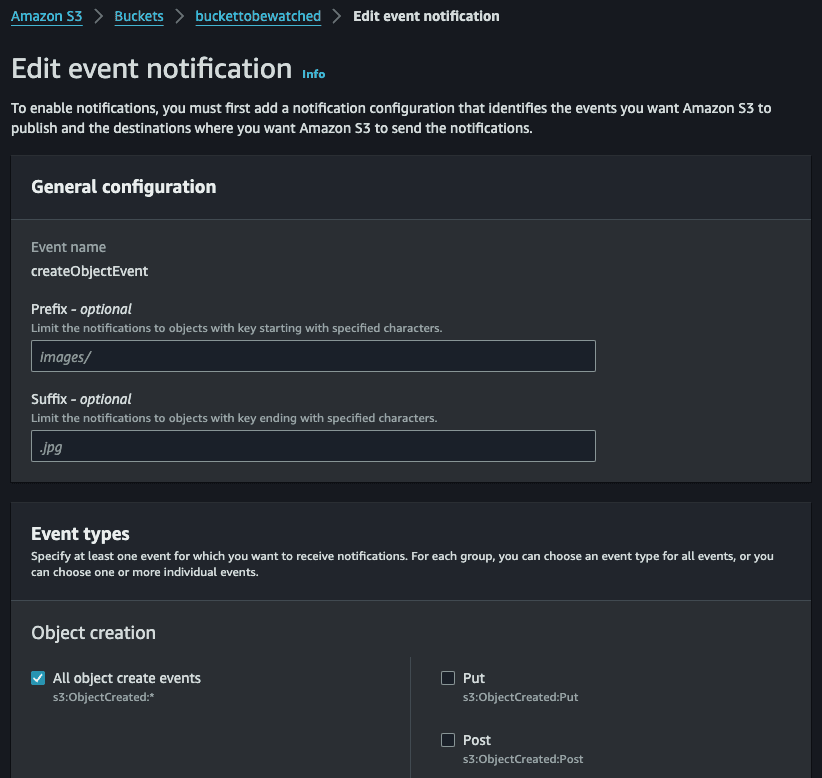Click the .jpg placeholder text field
This screenshot has width=822, height=778.
(312, 446)
